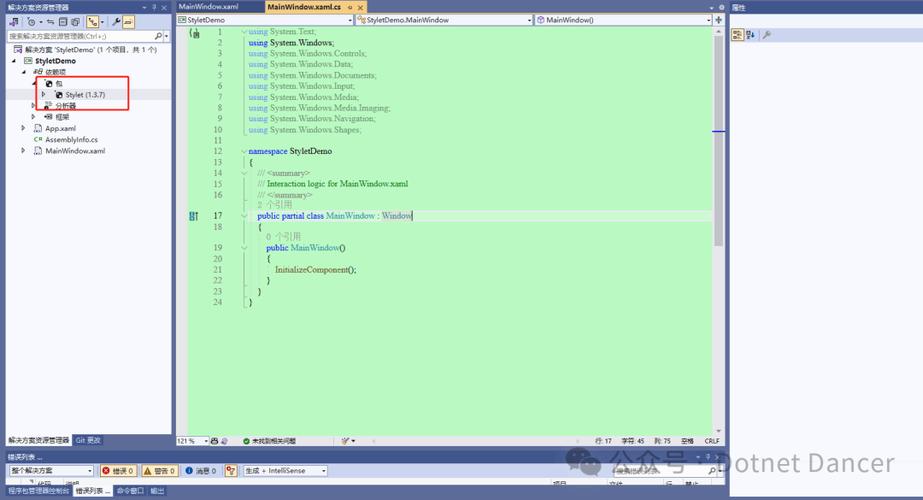The height and width of the screenshot is (500, 923).
Task: Click the Collapse All icon in Solution Explorer
Action: 62,22
